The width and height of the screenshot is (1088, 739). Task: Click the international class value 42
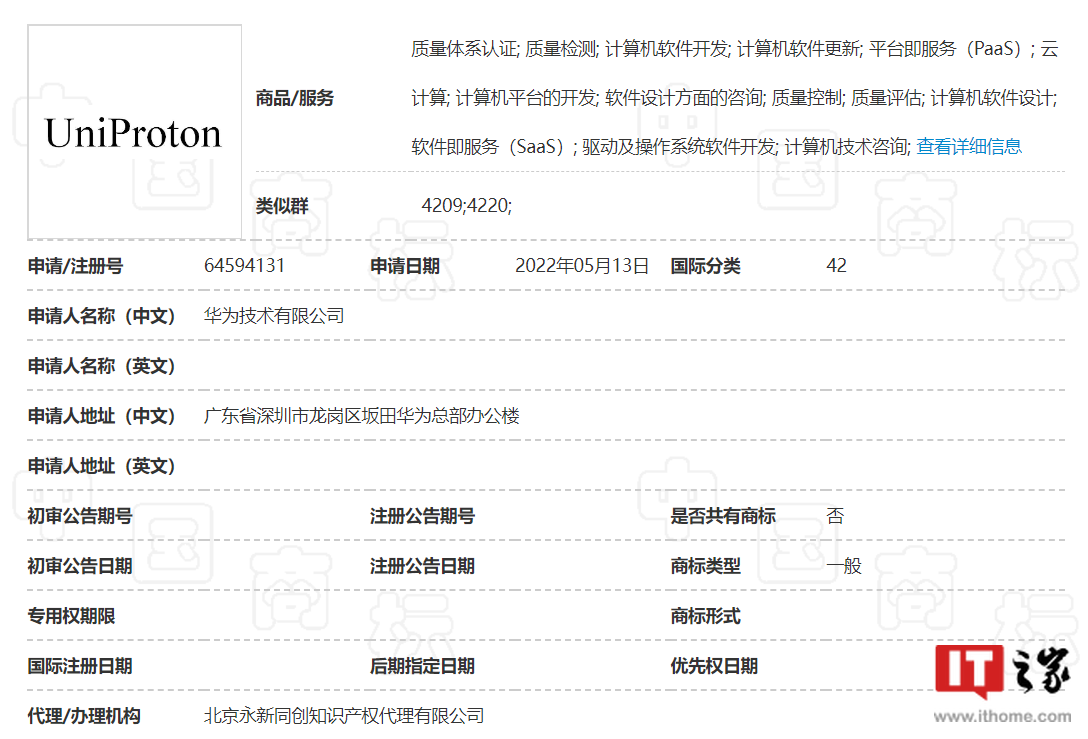click(836, 266)
